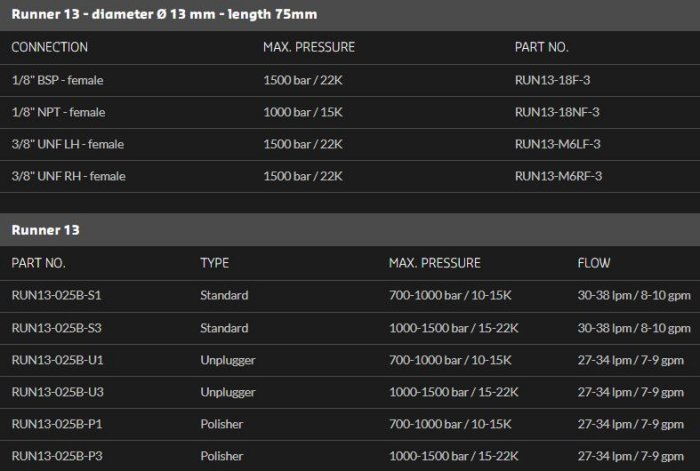This screenshot has height=471, width=700.
Task: Open part RUN13-025B-S1
Action: 57,296
